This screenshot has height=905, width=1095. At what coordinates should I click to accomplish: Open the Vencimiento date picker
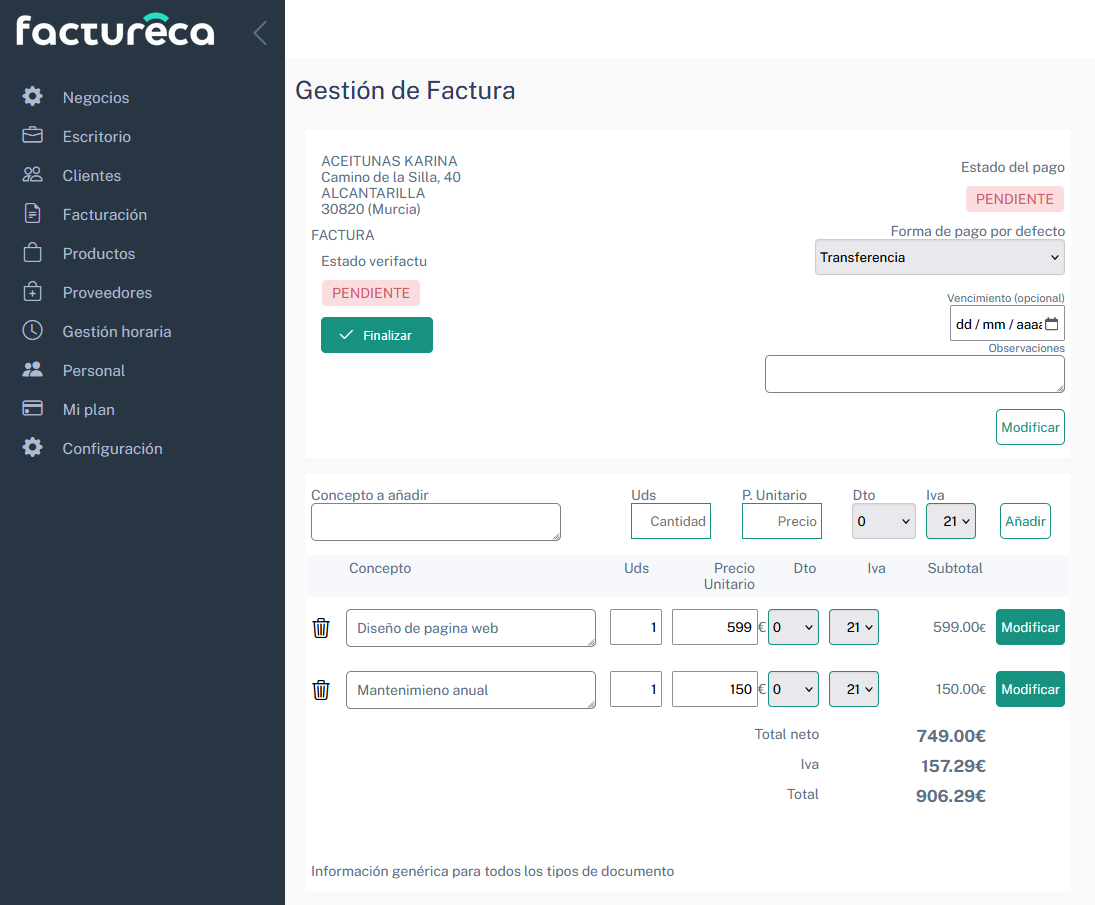click(1052, 323)
